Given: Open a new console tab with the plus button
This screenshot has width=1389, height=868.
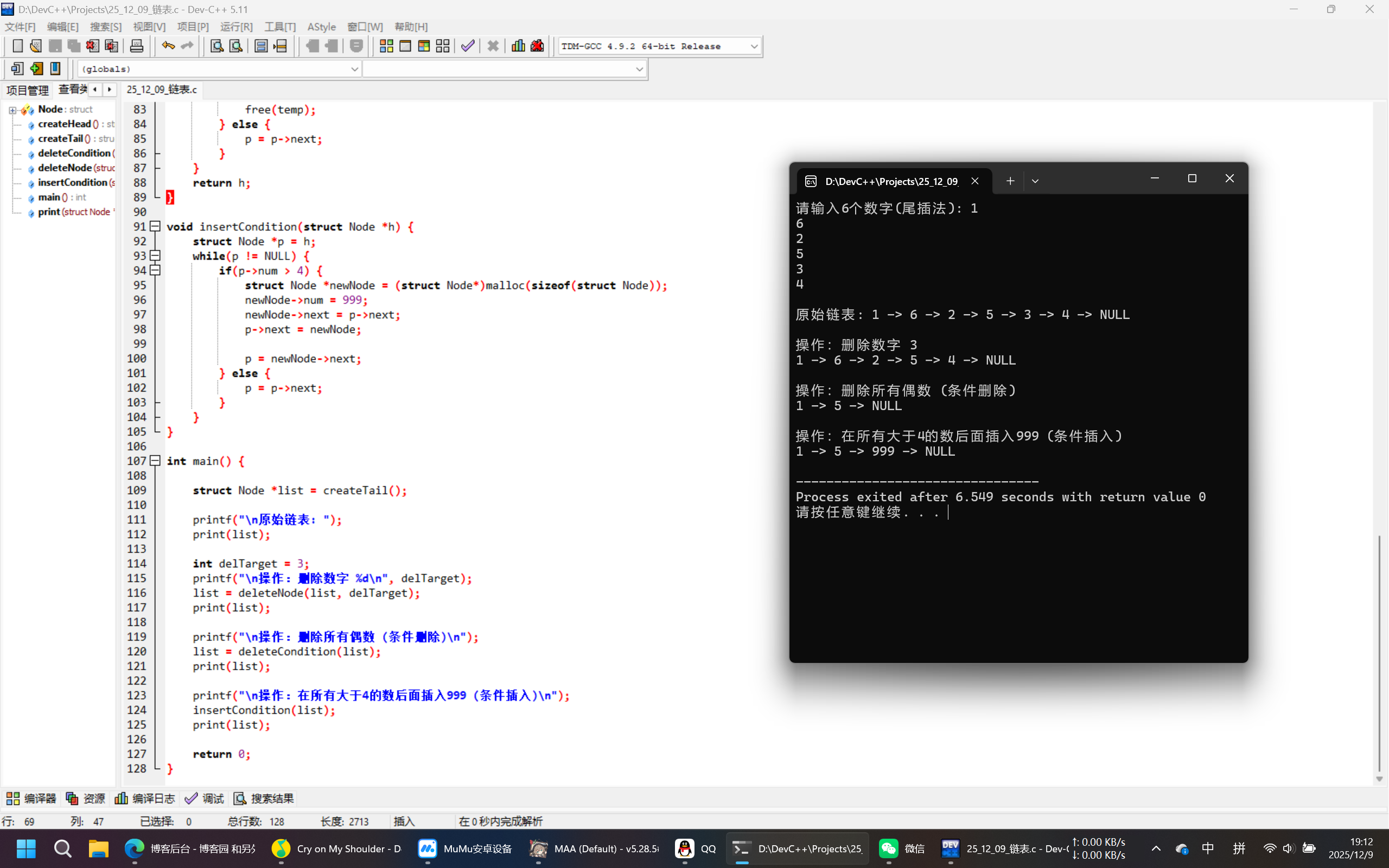Looking at the screenshot, I should tap(1010, 181).
